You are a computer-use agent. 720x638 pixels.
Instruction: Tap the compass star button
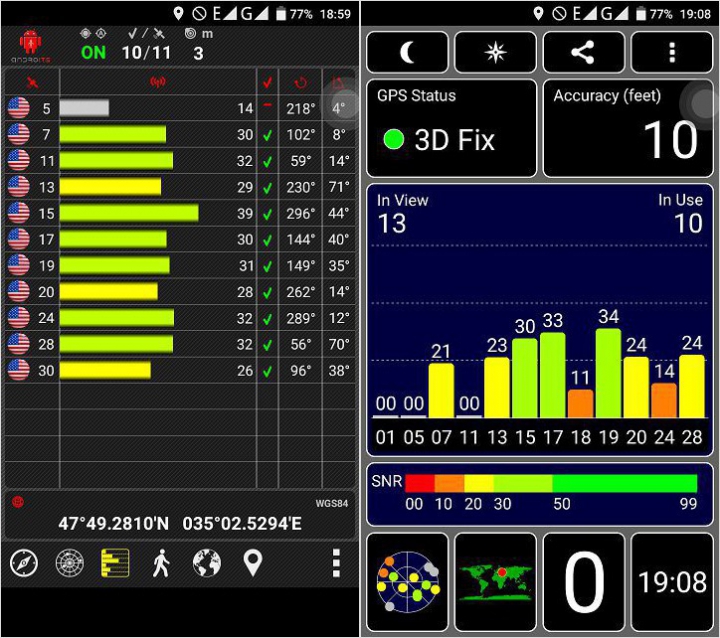(x=496, y=52)
